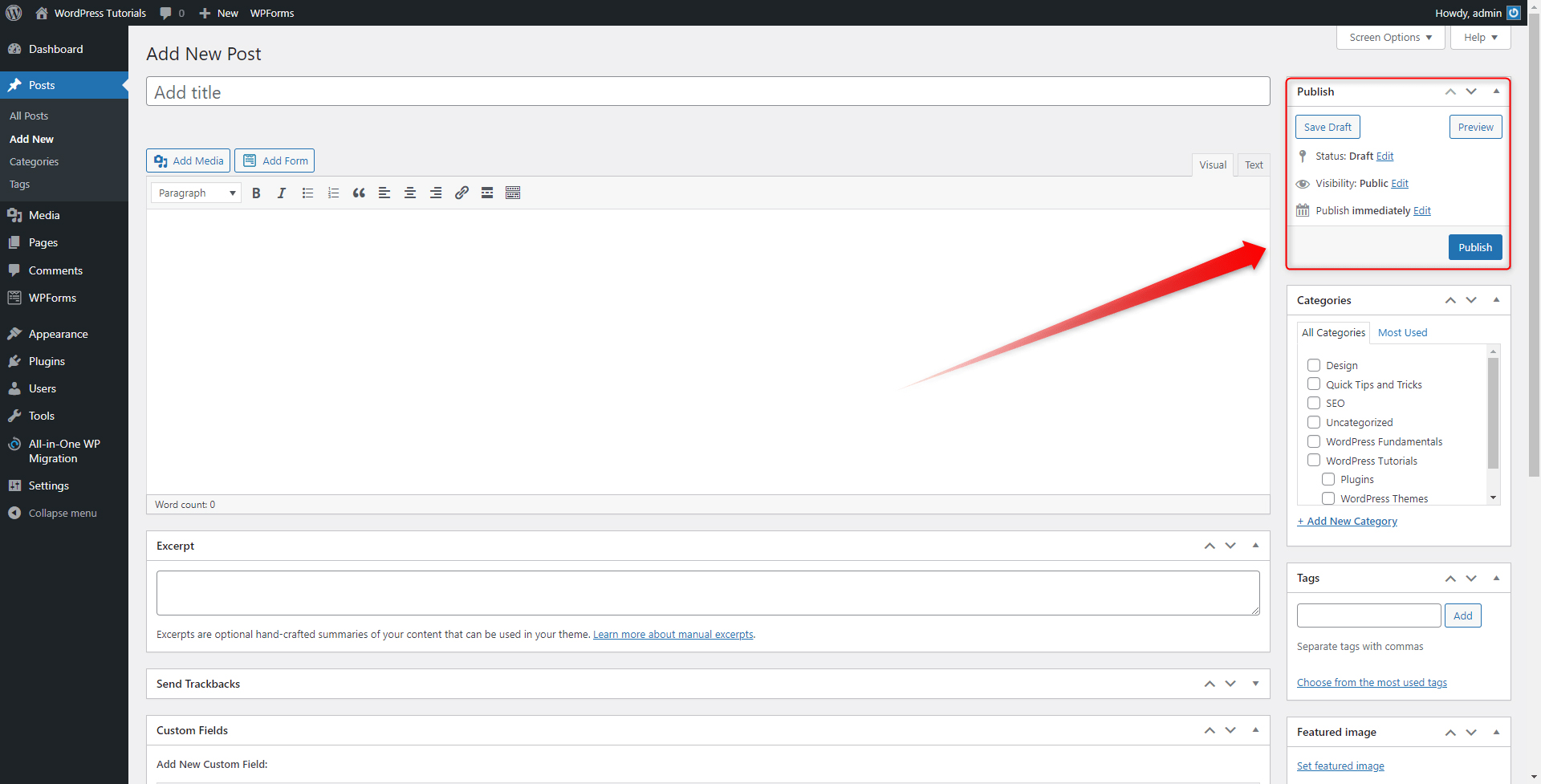This screenshot has height=784, width=1541.
Task: Collapse the admin menu
Action: [x=64, y=513]
